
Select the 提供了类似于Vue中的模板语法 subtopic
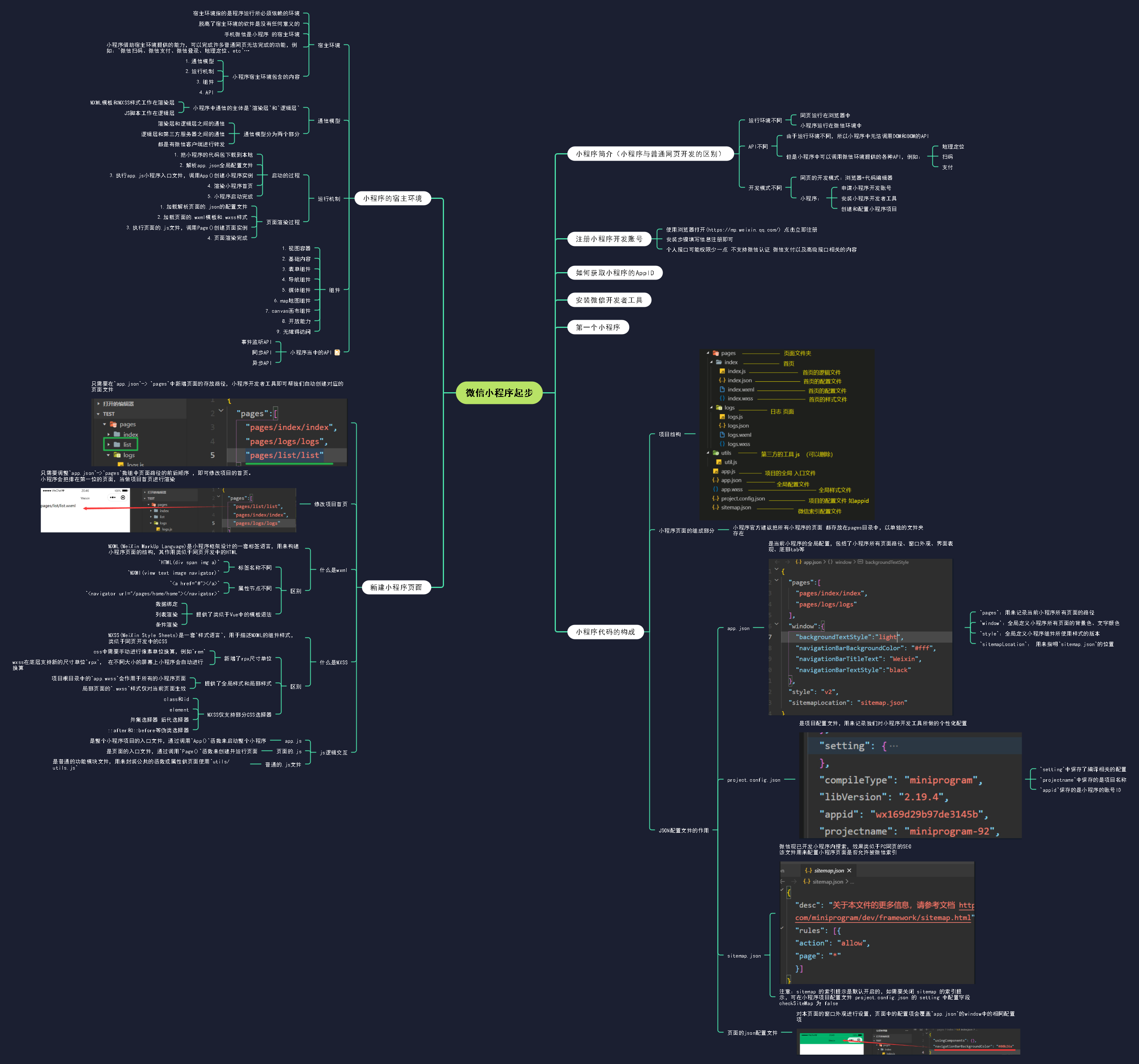point(234,614)
